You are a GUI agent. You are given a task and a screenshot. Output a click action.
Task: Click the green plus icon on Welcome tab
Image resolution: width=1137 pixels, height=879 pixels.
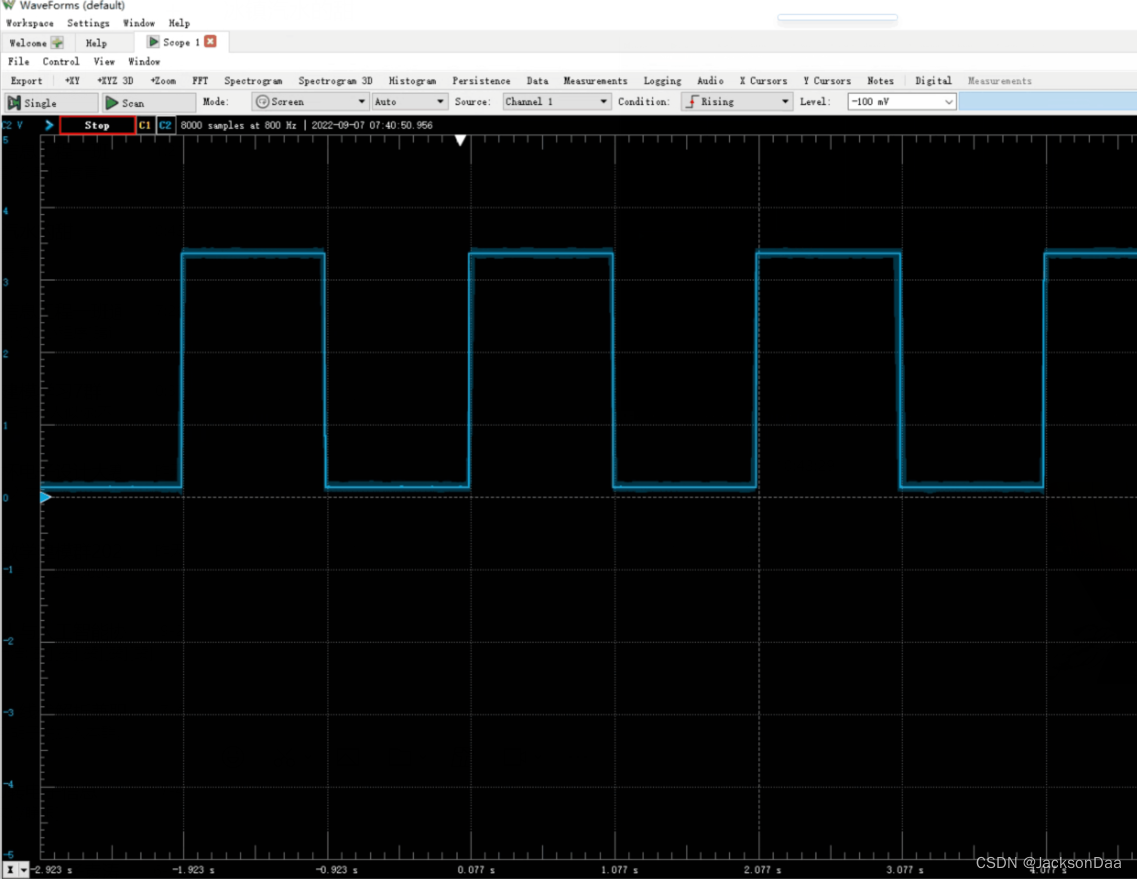(57, 43)
